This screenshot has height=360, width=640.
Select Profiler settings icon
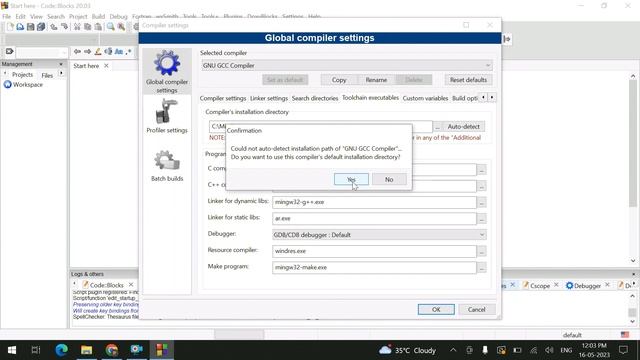pyautogui.click(x=167, y=116)
